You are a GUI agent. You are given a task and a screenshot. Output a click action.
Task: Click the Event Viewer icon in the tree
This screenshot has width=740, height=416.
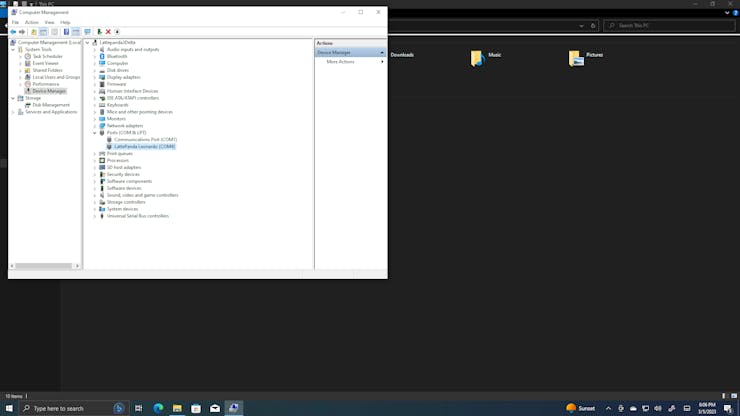pyautogui.click(x=28, y=63)
